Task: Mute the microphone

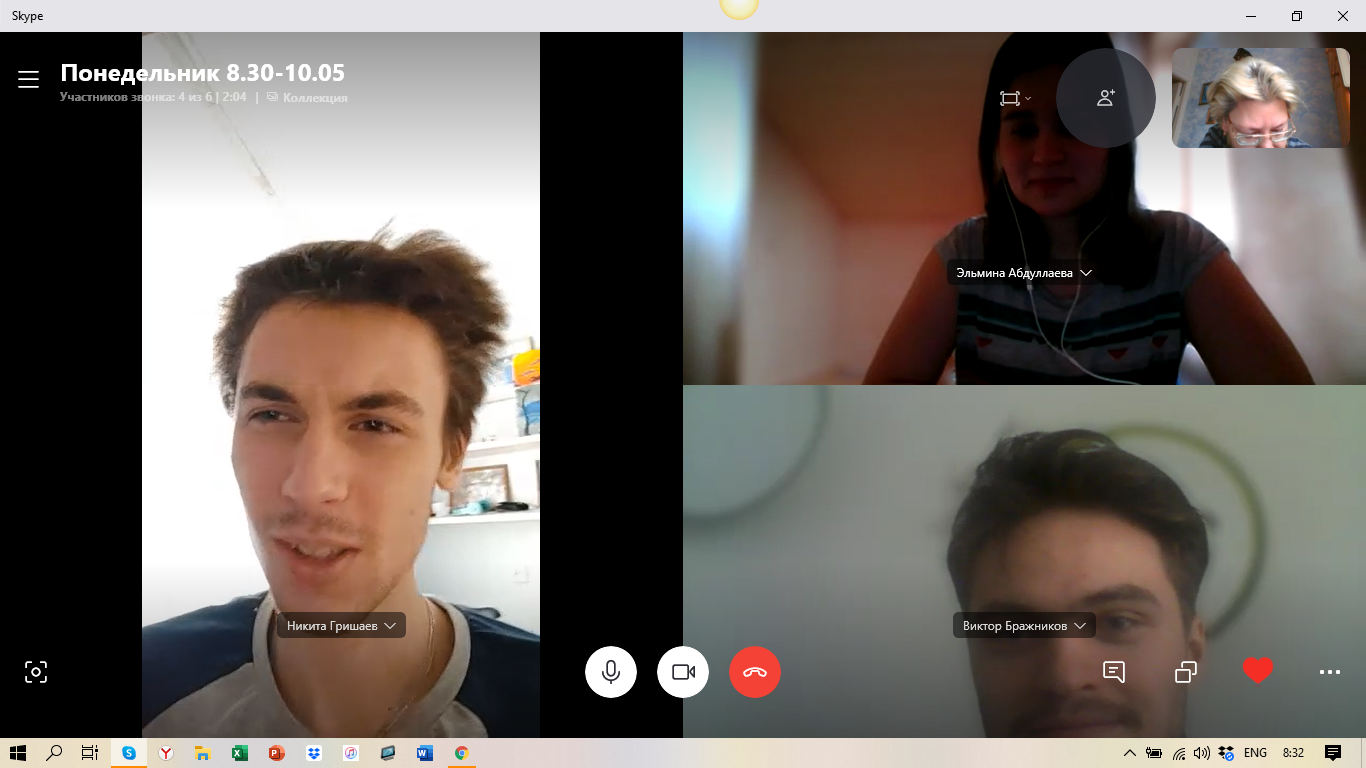Action: (x=611, y=672)
